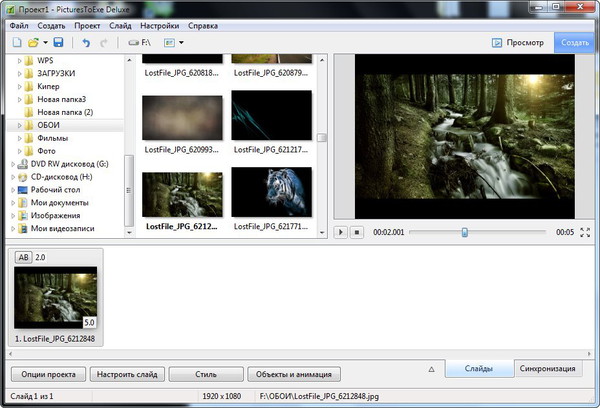Click the preview playback position slider

(464, 232)
